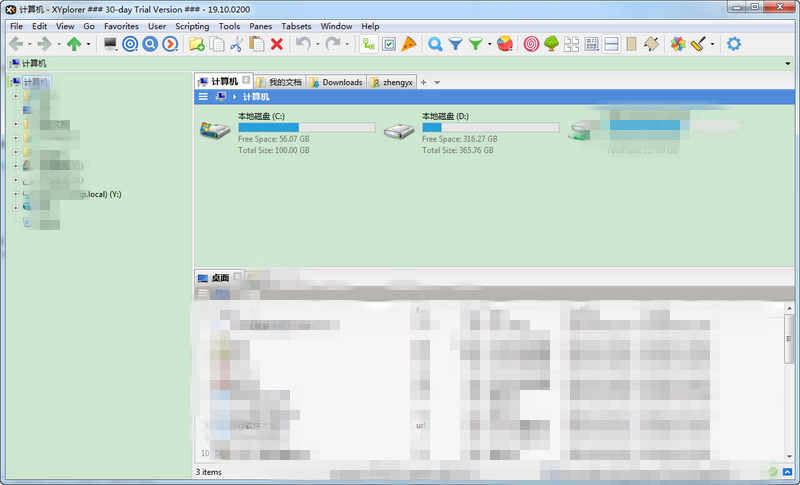Toggle the Dual Pane toolbar button
Screen dimensions: 800x485
click(x=611, y=44)
